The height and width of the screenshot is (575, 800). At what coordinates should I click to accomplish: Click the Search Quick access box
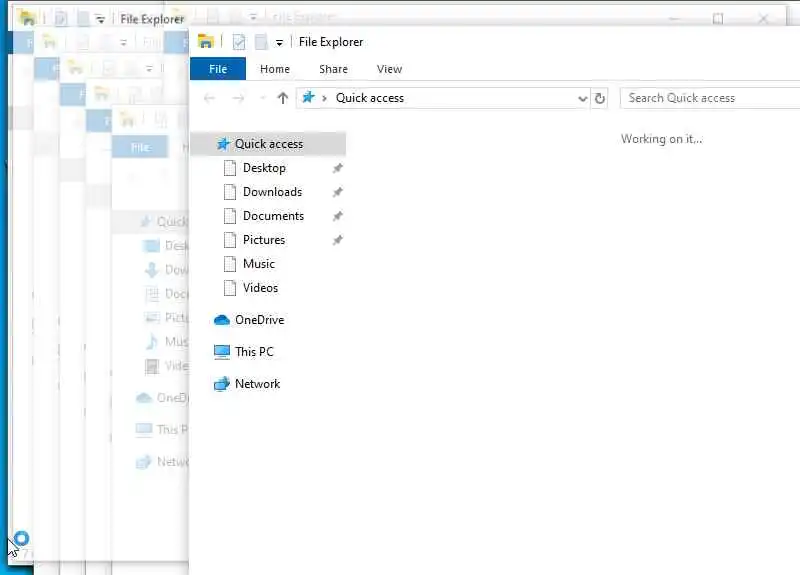tap(710, 98)
